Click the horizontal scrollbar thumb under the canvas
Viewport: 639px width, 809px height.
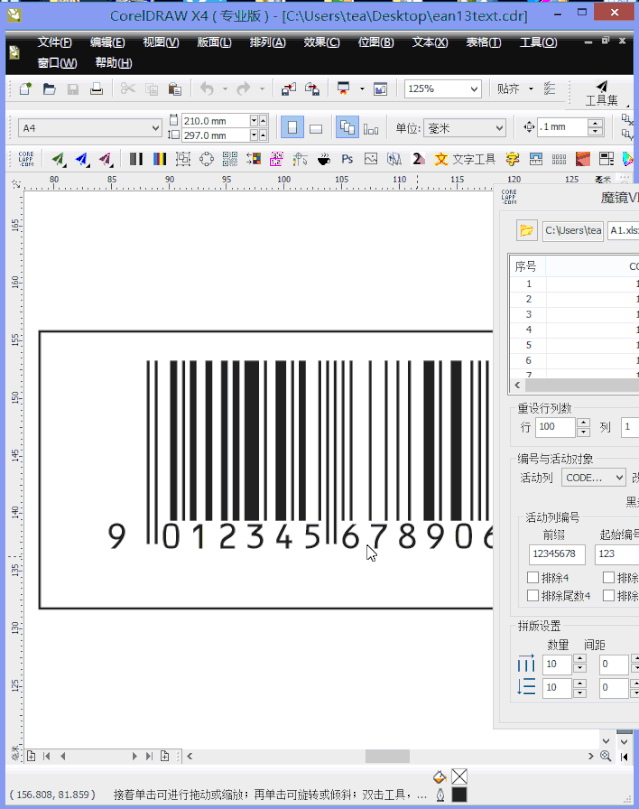click(387, 756)
